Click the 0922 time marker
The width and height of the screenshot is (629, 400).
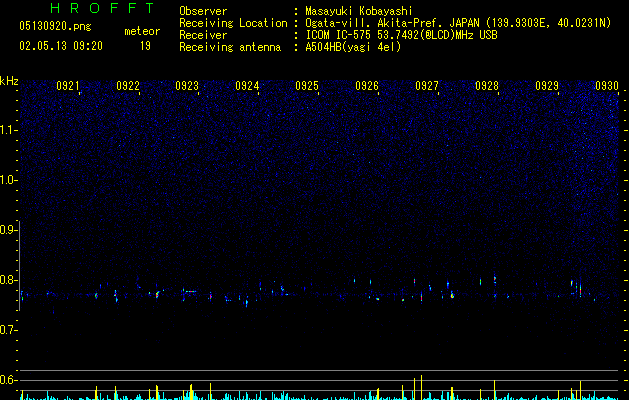click(x=128, y=86)
